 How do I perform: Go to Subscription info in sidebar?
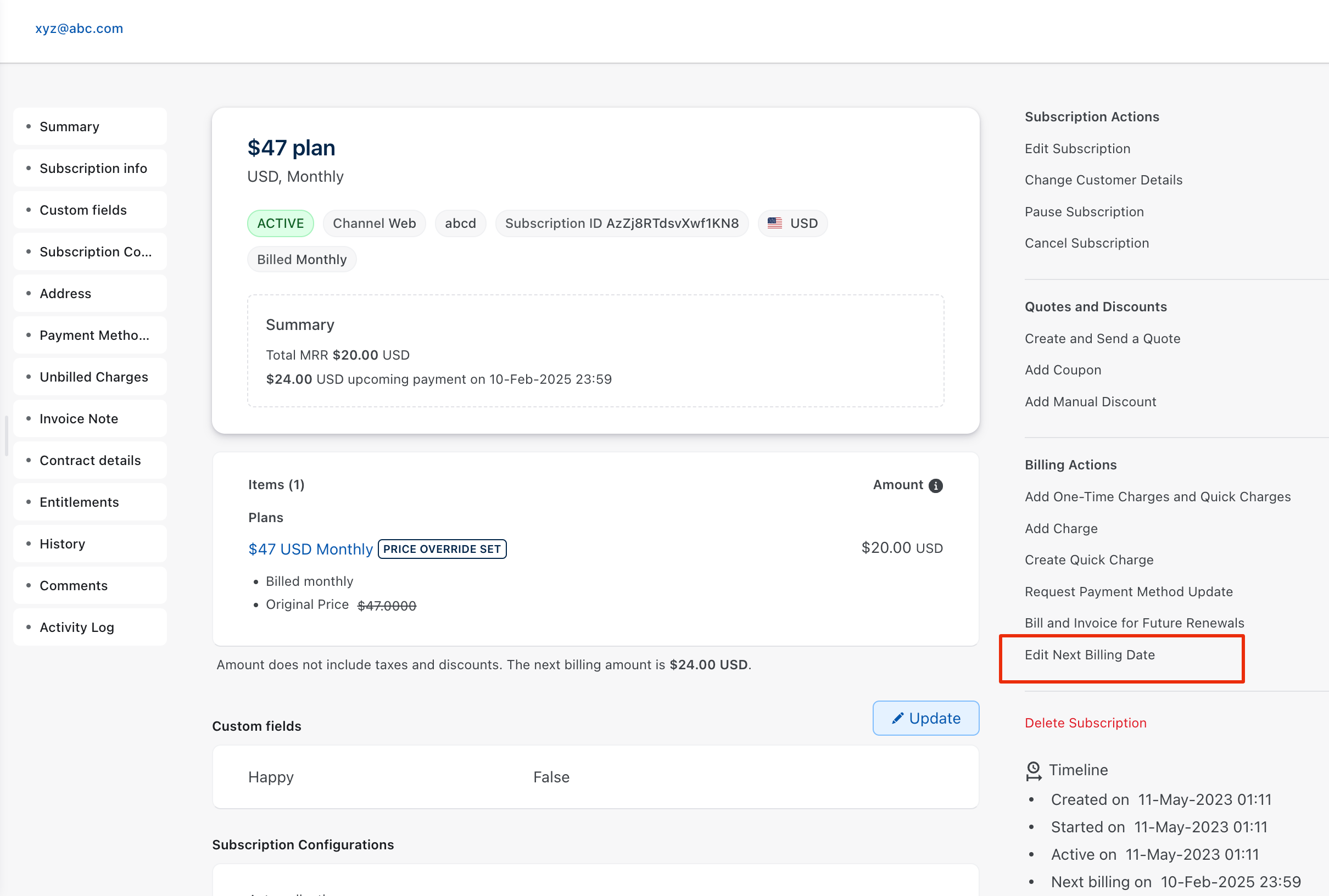tap(93, 168)
